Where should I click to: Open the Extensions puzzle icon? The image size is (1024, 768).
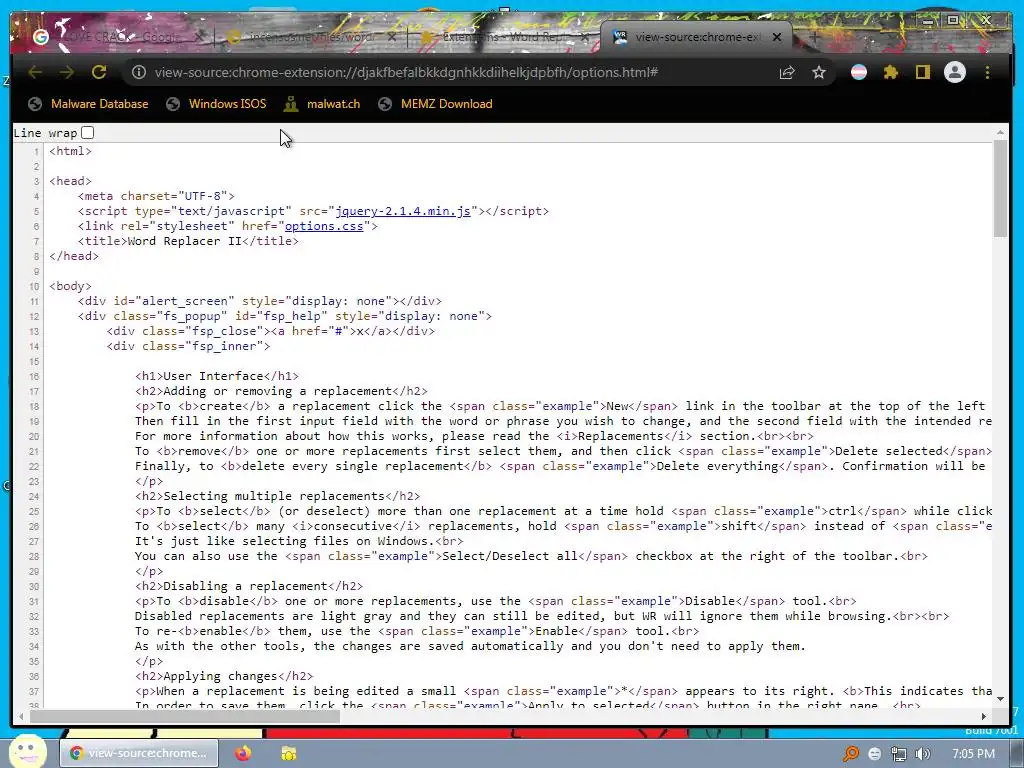point(891,72)
